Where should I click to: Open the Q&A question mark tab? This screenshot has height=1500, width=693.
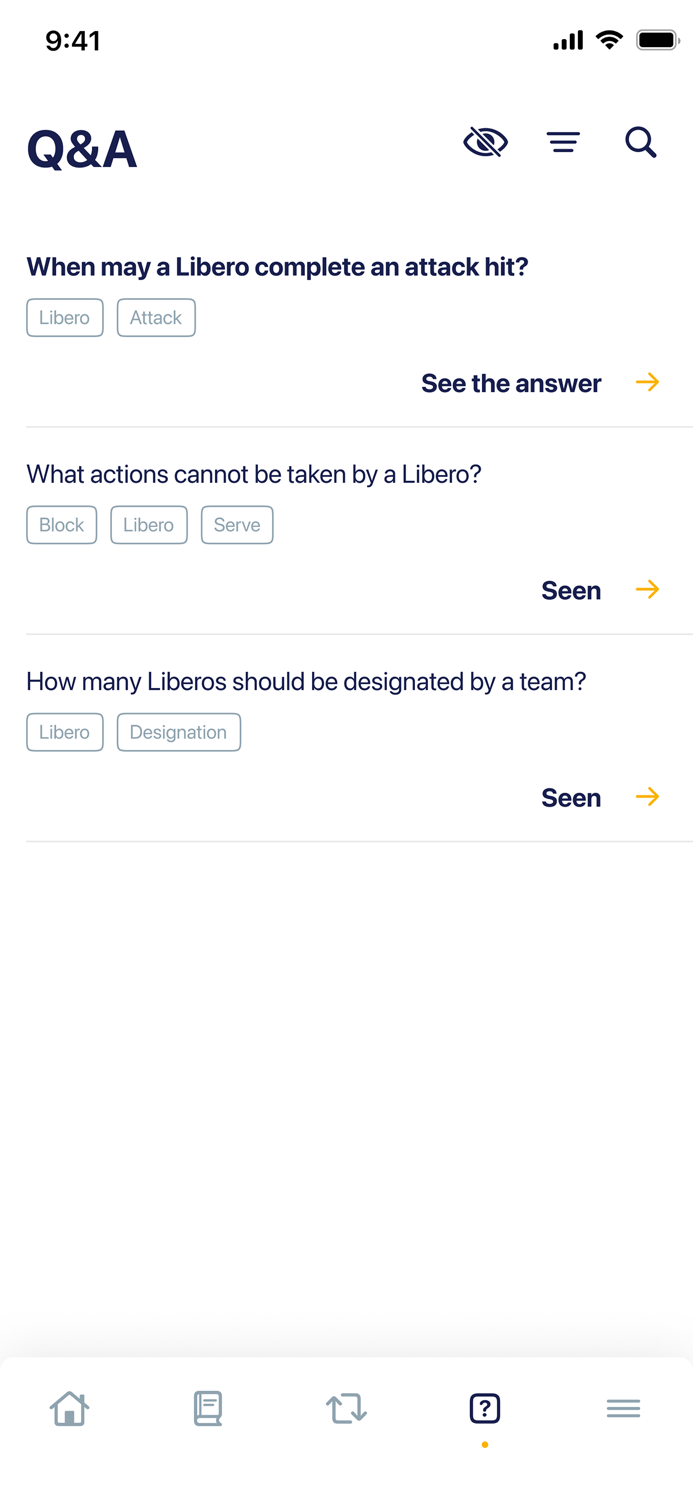(484, 1408)
